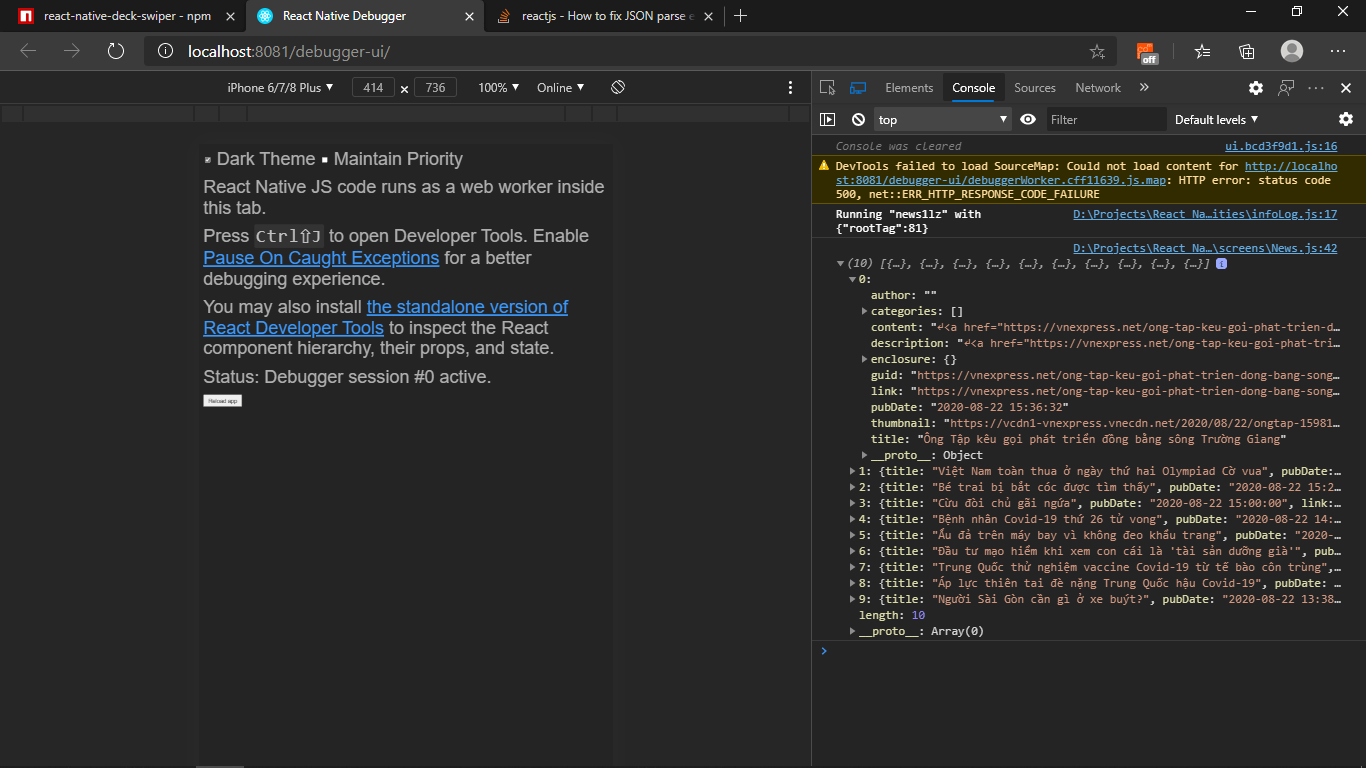The image size is (1366, 768).
Task: Switch to the Elements tab
Action: [909, 88]
